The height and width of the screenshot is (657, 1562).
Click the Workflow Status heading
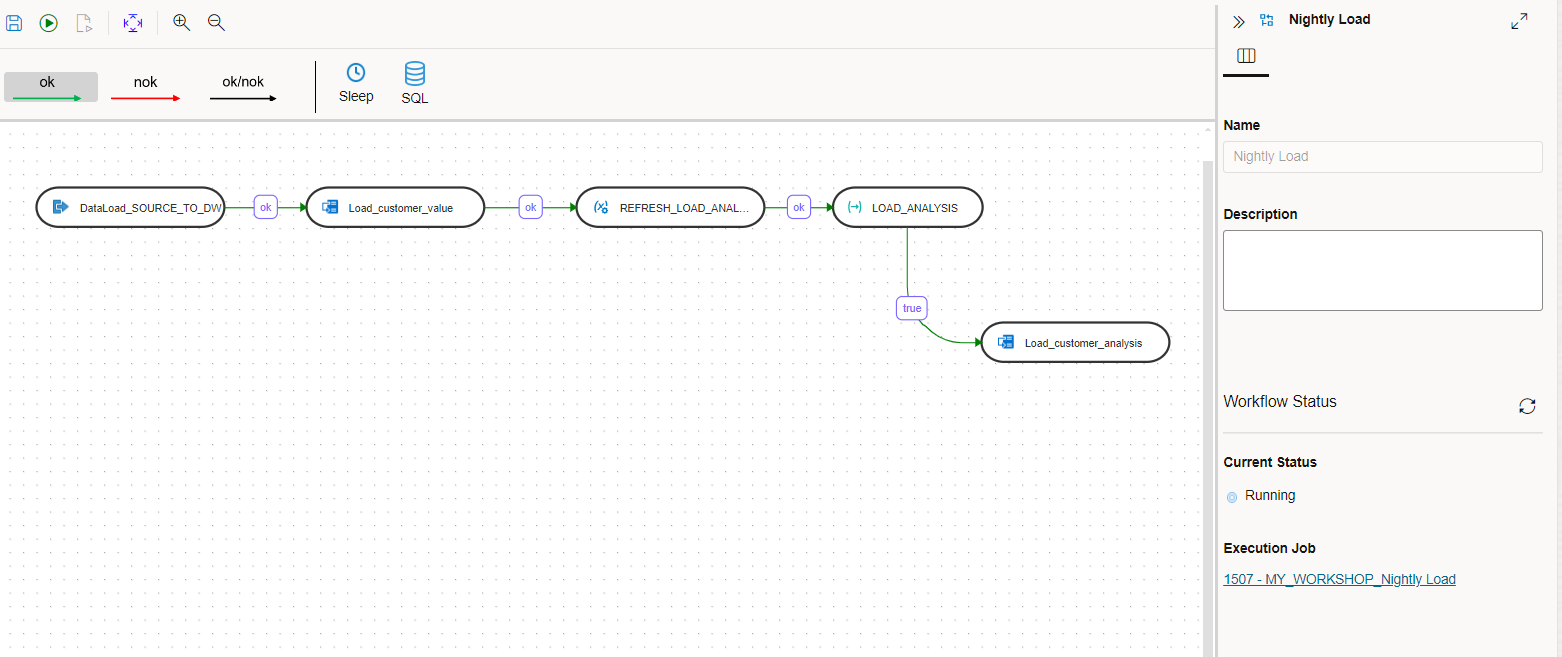pos(1280,401)
